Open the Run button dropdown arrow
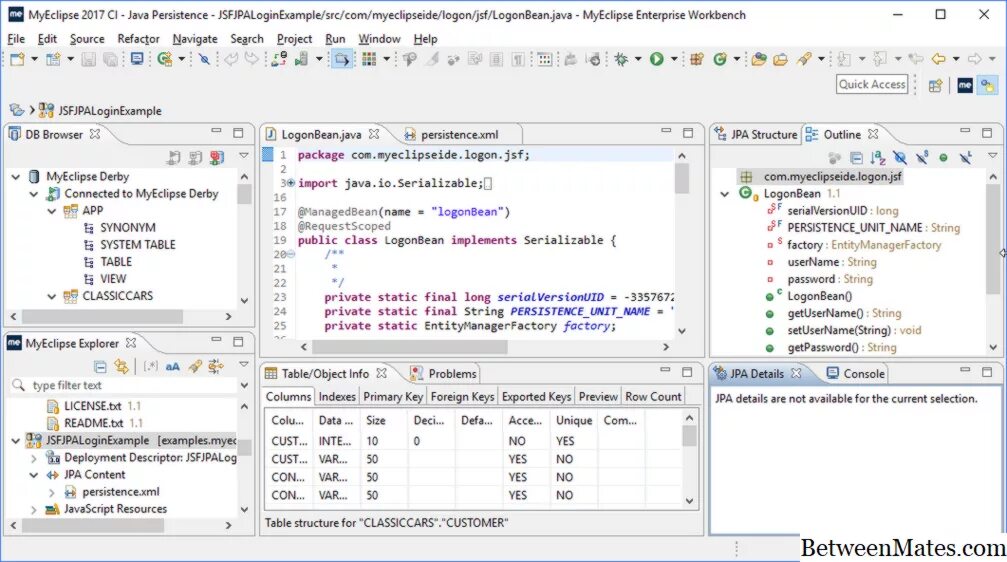 [x=674, y=59]
